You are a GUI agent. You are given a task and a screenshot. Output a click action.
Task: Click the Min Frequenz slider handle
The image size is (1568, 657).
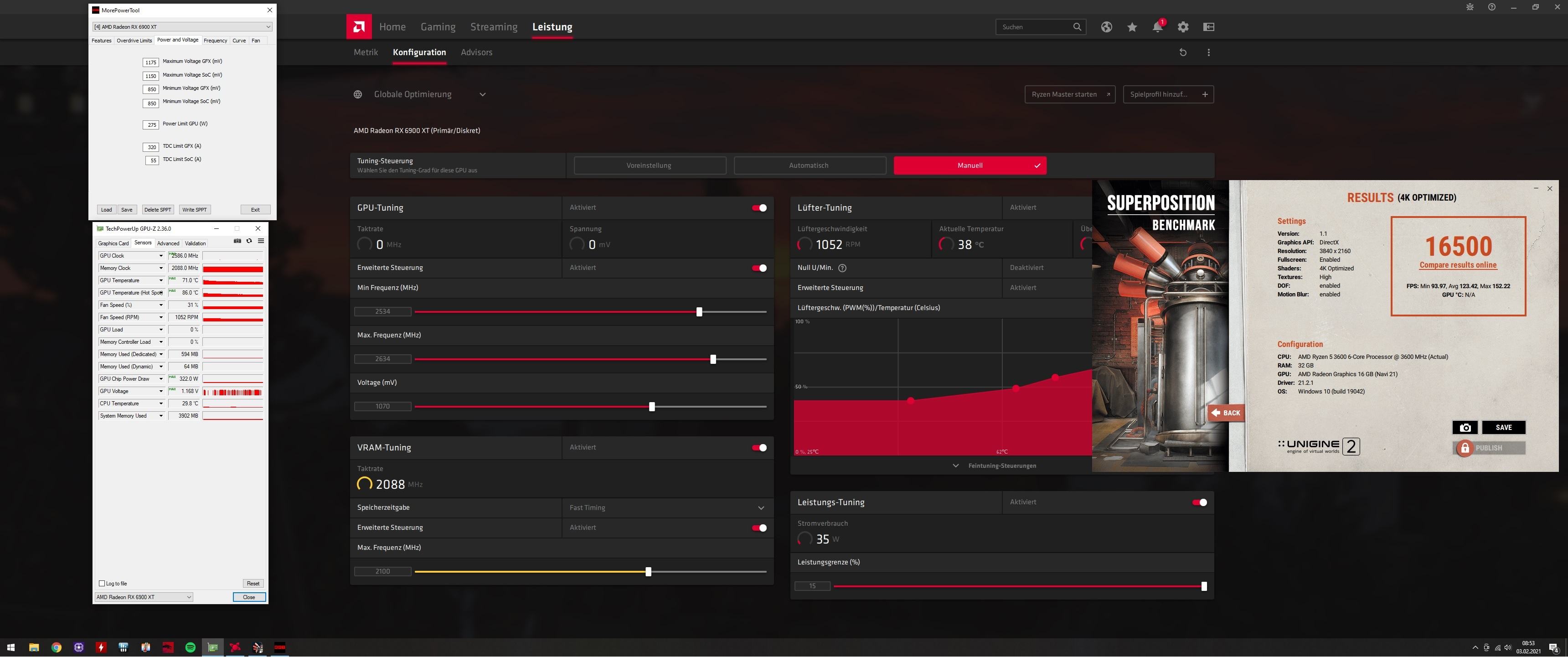699,312
